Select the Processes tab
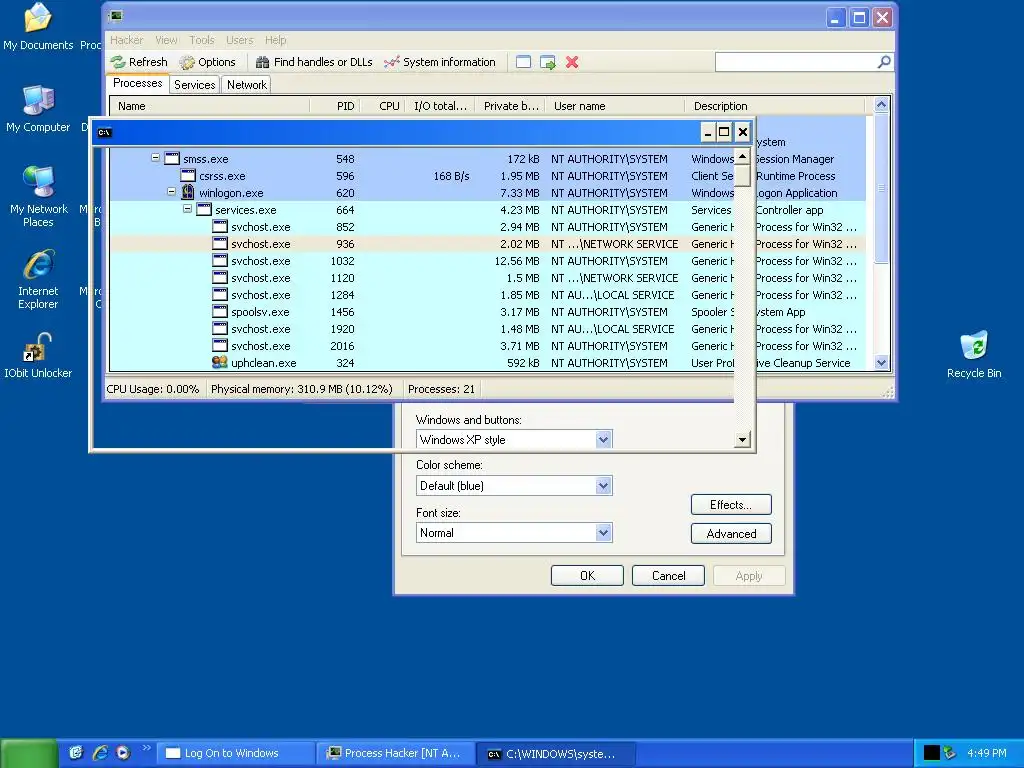This screenshot has height=768, width=1024. coord(137,83)
